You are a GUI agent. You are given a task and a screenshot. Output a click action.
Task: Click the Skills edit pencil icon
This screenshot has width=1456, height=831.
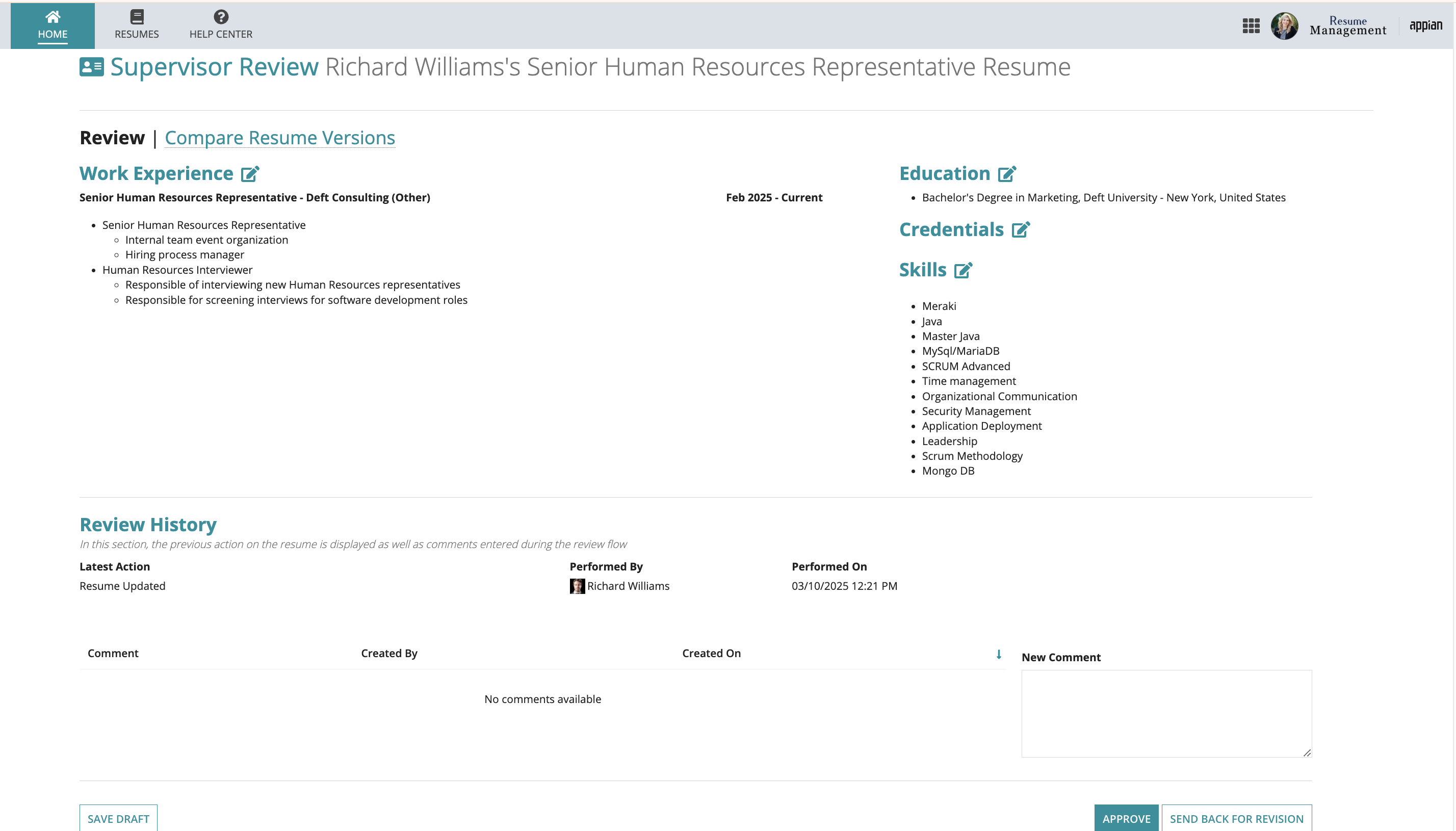tap(963, 270)
